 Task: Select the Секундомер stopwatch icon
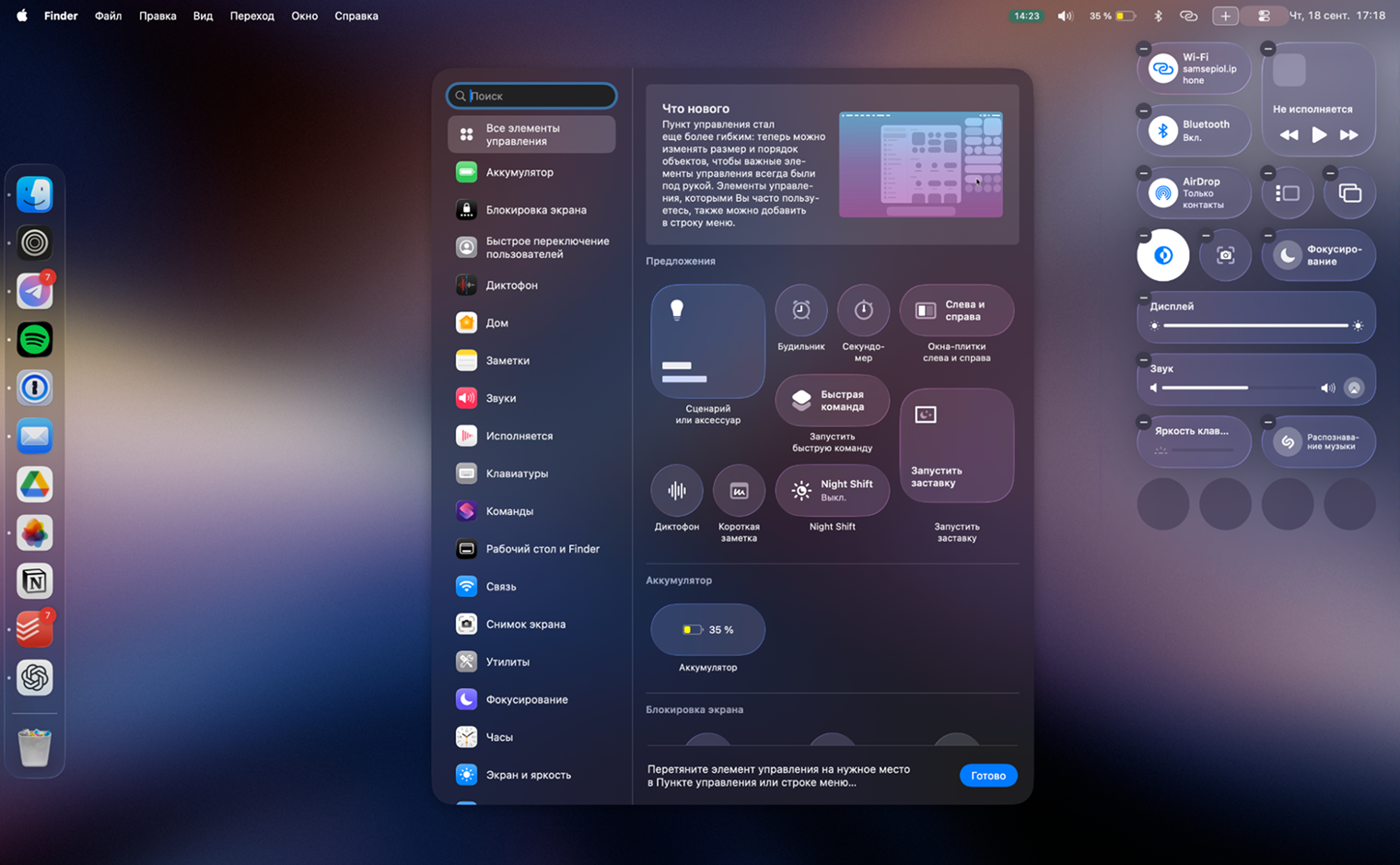point(862,310)
